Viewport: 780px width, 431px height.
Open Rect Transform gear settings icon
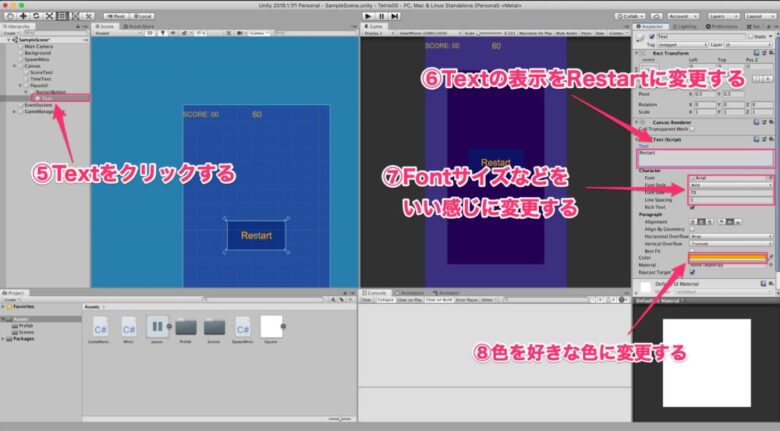771,53
